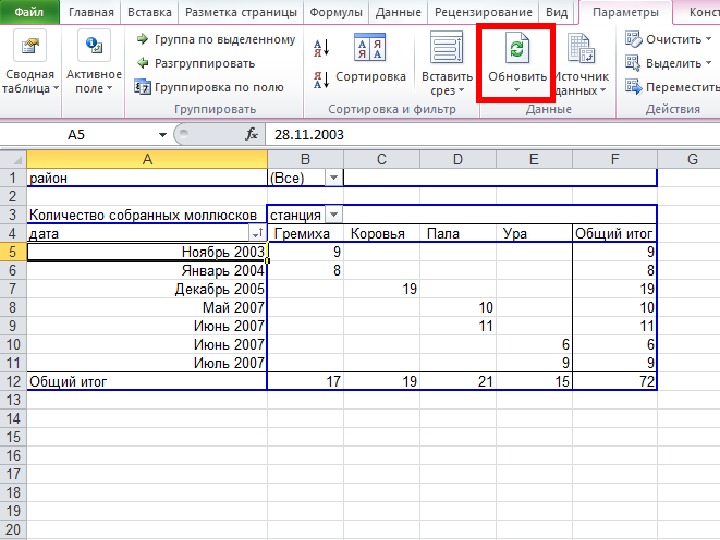Click the insert function fx icon
The height and width of the screenshot is (540, 720).
coord(251,133)
